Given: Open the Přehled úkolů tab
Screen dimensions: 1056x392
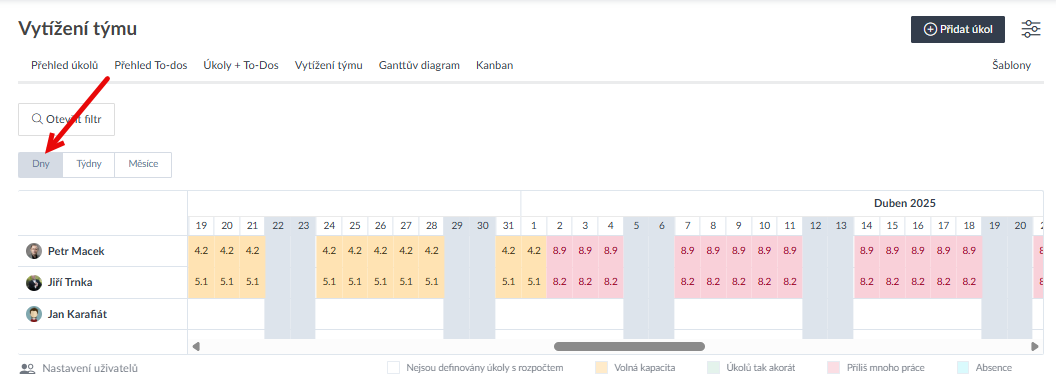Looking at the screenshot, I should [65, 65].
